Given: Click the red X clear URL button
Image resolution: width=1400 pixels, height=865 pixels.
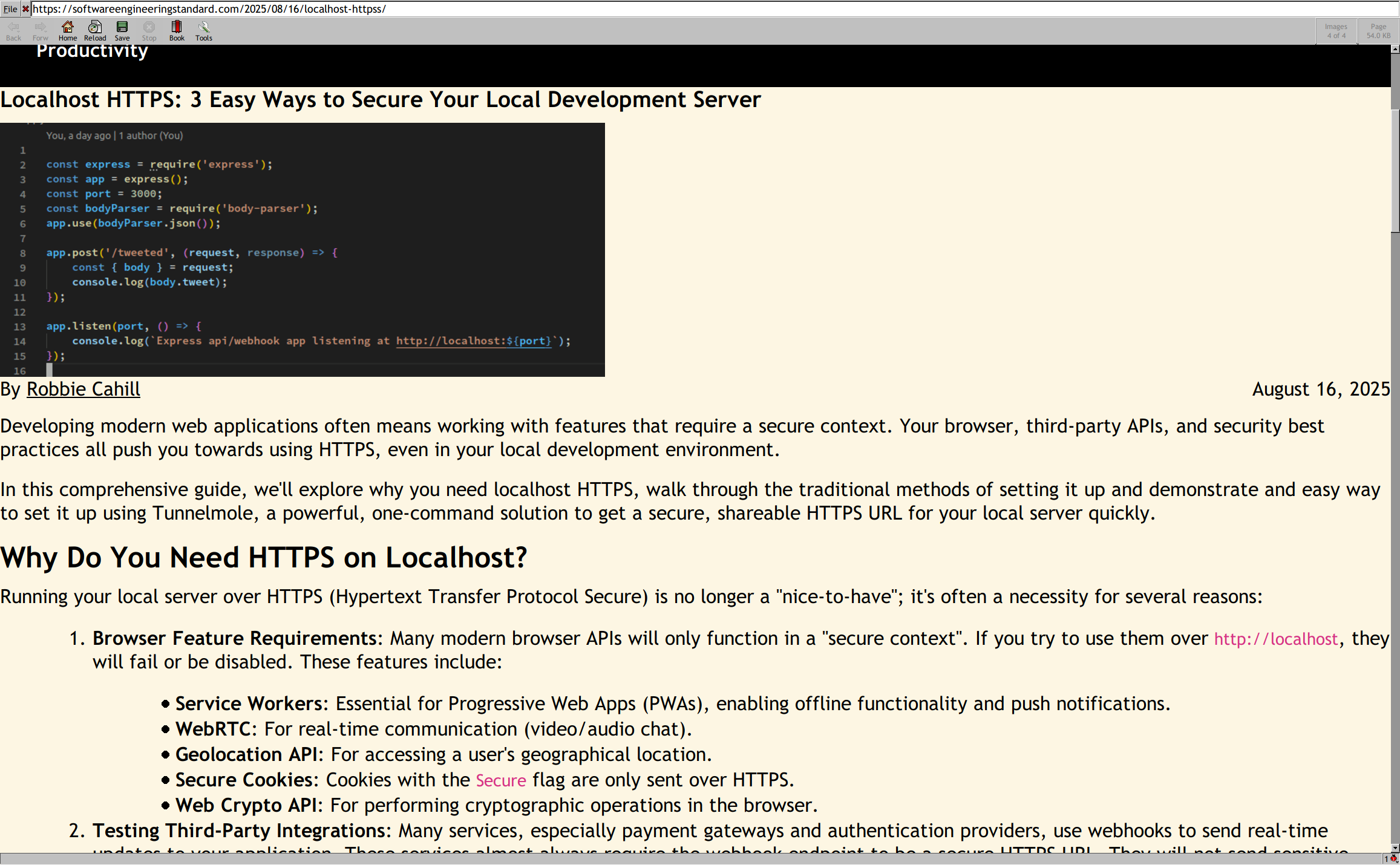Looking at the screenshot, I should click(25, 8).
